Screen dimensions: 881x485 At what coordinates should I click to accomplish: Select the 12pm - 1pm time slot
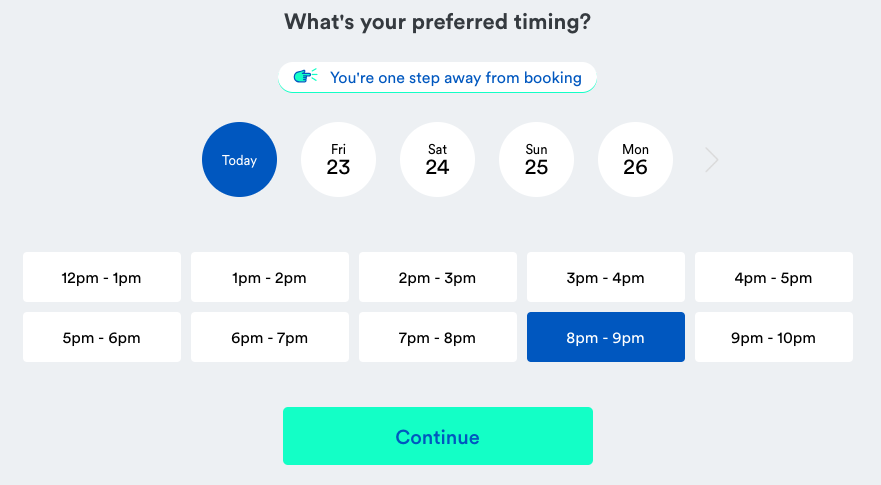(102, 277)
